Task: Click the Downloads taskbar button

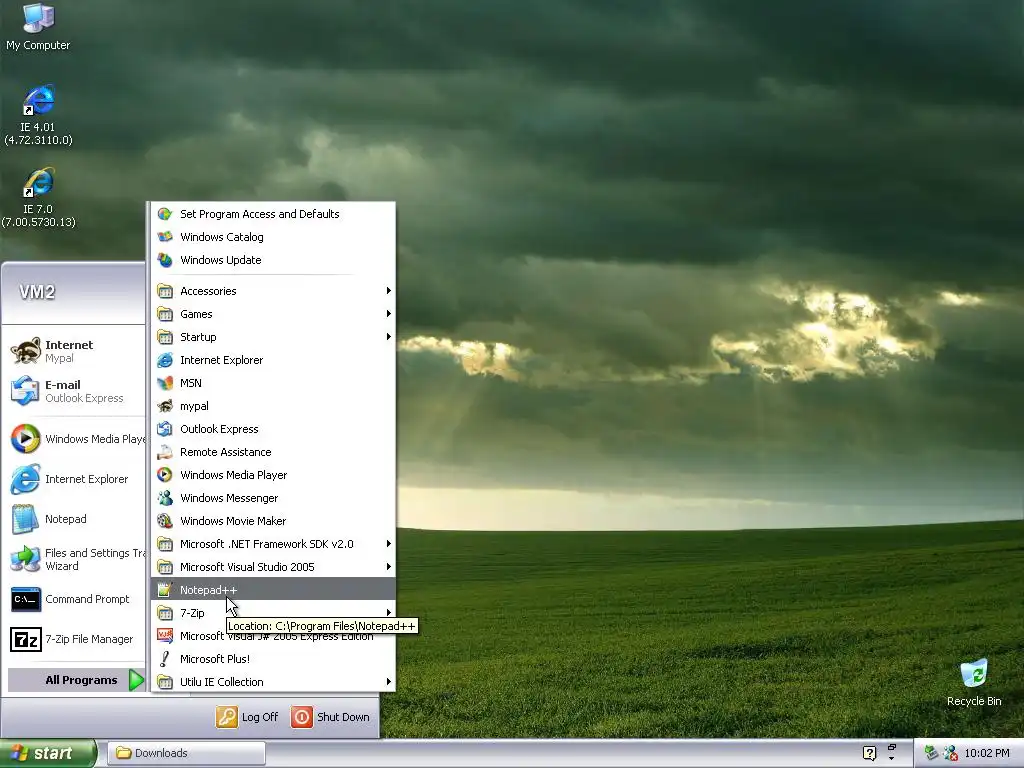Action: tap(186, 754)
